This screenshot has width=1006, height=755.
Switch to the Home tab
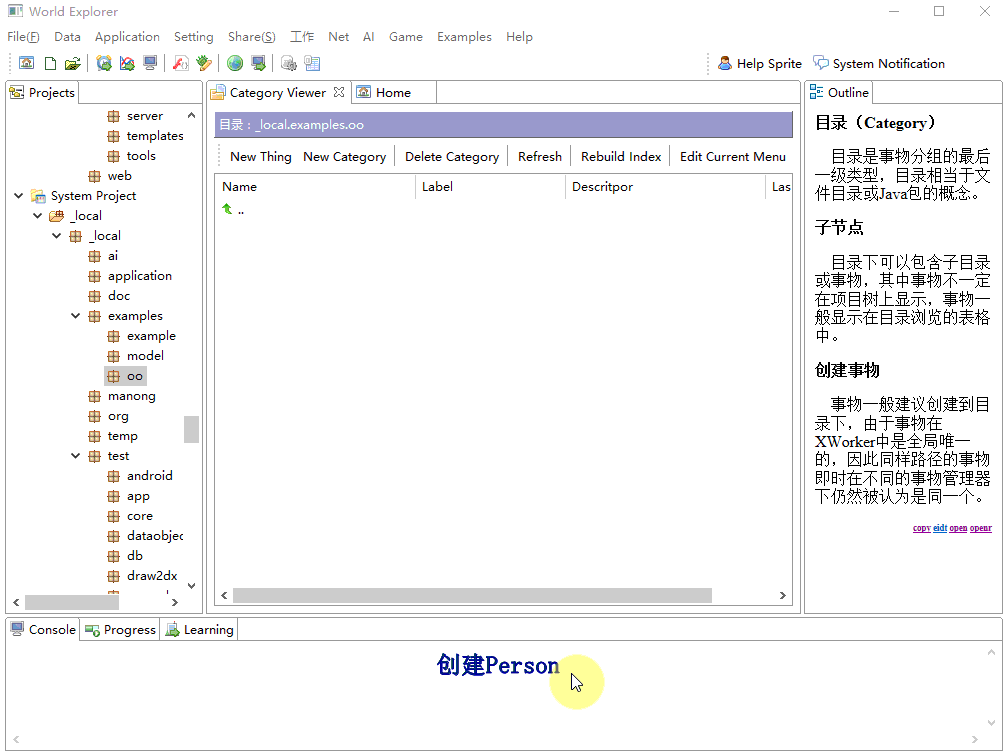pyautogui.click(x=392, y=92)
